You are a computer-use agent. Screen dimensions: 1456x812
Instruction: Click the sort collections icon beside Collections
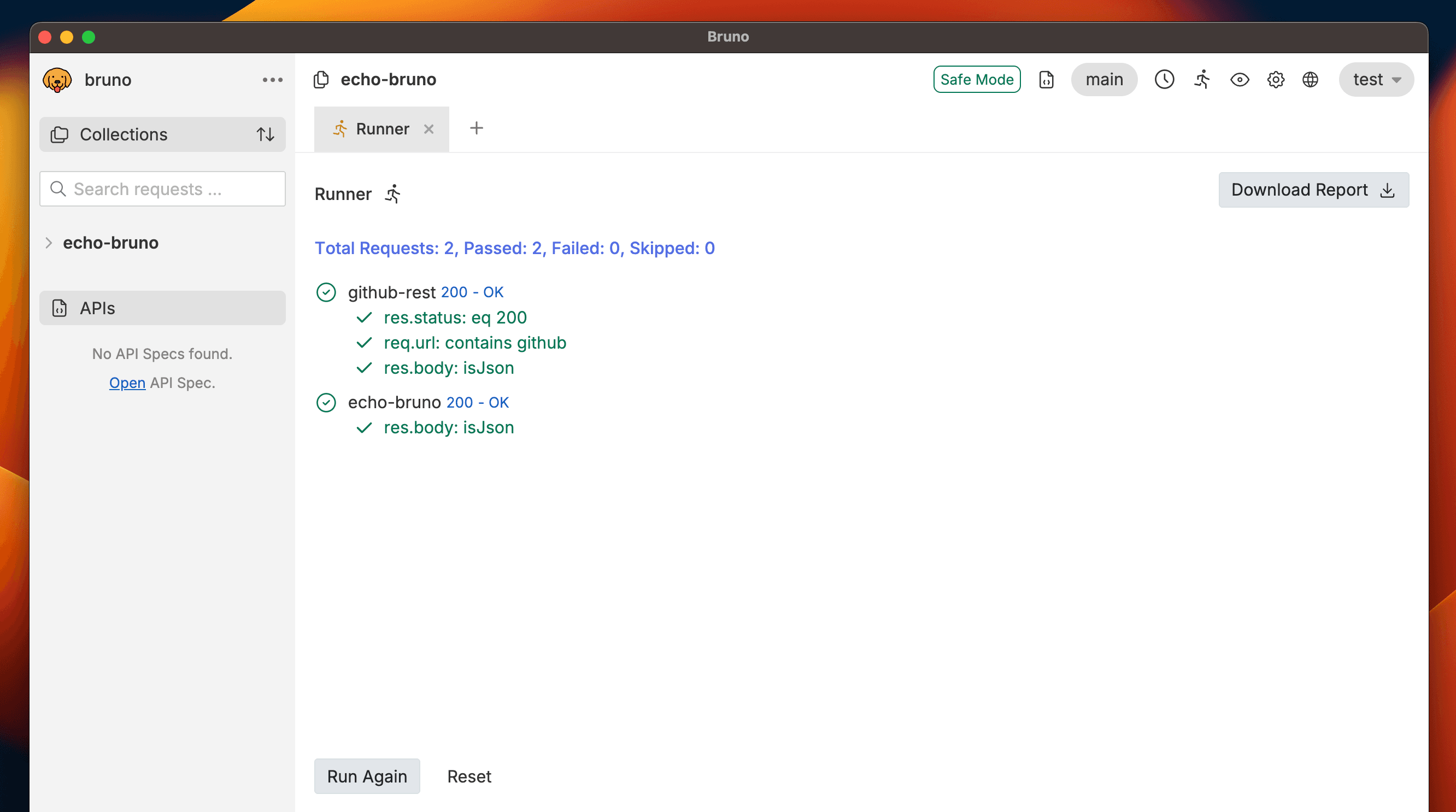point(265,134)
